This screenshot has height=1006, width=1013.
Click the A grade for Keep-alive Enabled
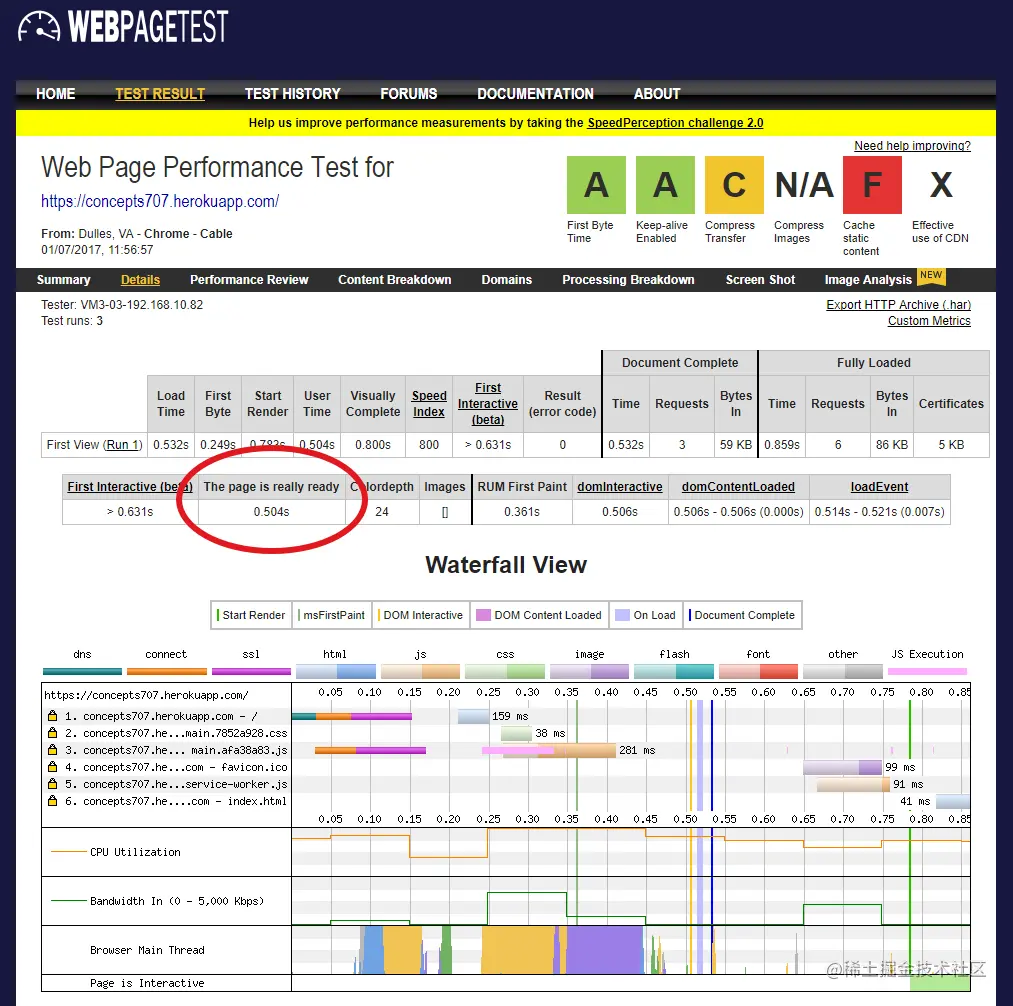(x=665, y=185)
